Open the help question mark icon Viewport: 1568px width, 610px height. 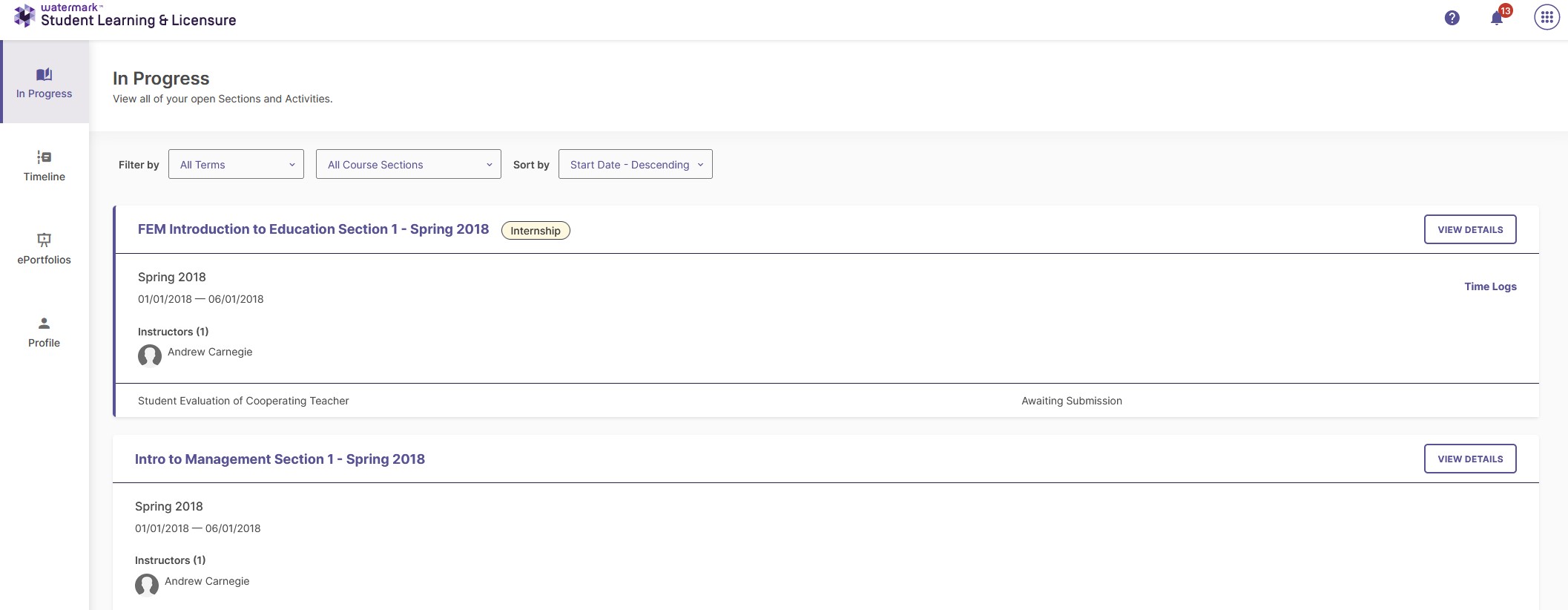(x=1452, y=18)
